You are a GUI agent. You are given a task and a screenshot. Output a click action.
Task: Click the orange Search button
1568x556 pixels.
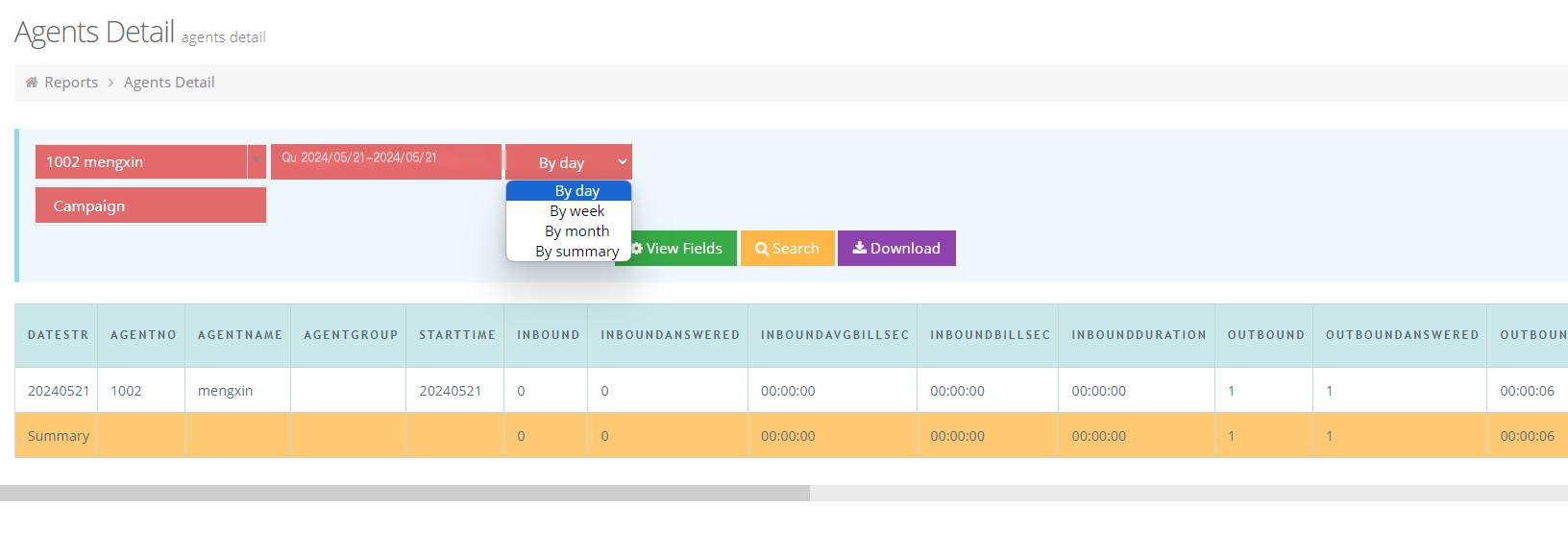(787, 248)
